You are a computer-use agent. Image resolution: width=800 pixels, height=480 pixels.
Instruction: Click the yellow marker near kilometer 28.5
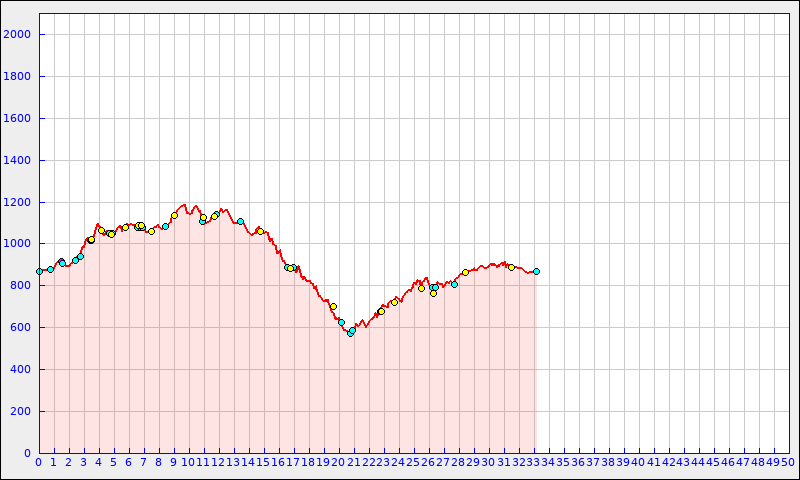pyautogui.click(x=465, y=272)
